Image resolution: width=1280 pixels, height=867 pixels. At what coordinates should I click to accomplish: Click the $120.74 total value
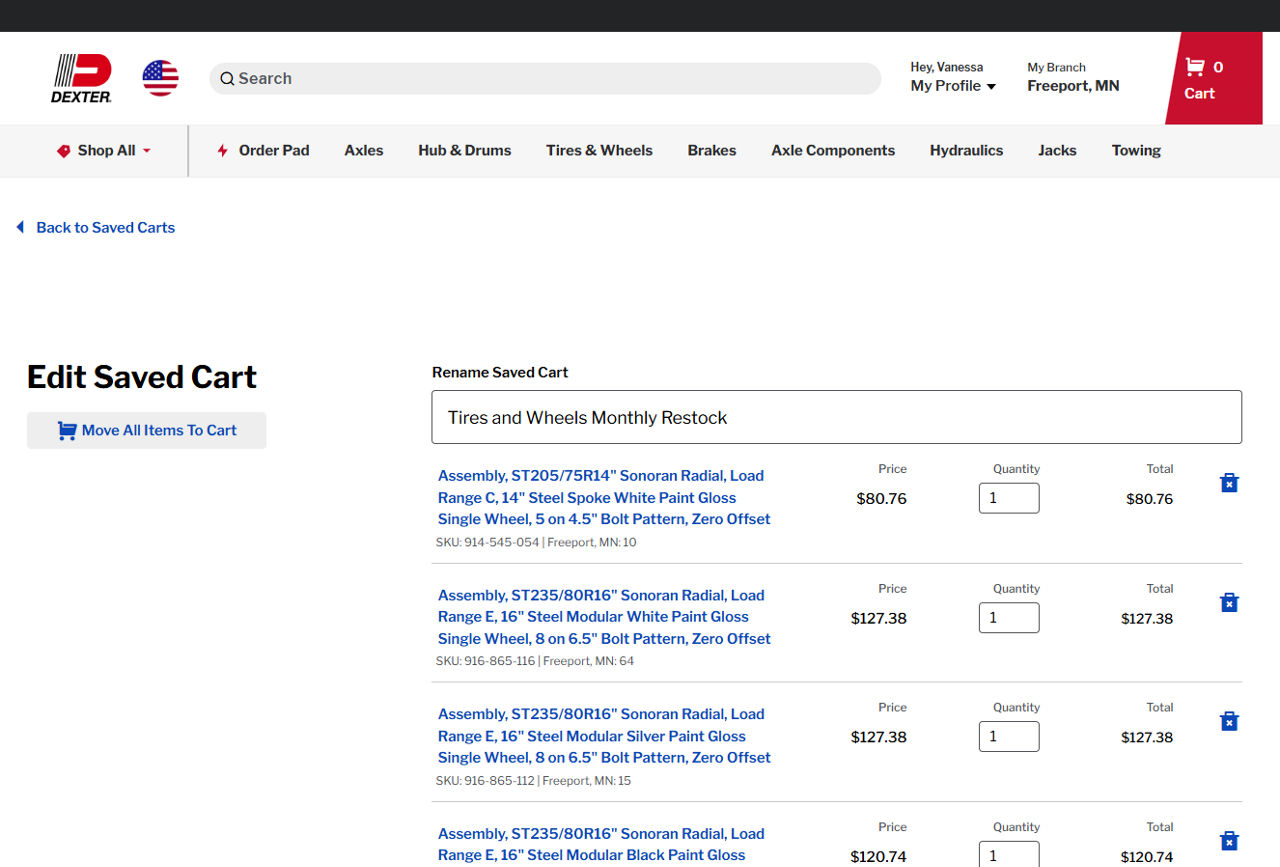[x=1147, y=857]
